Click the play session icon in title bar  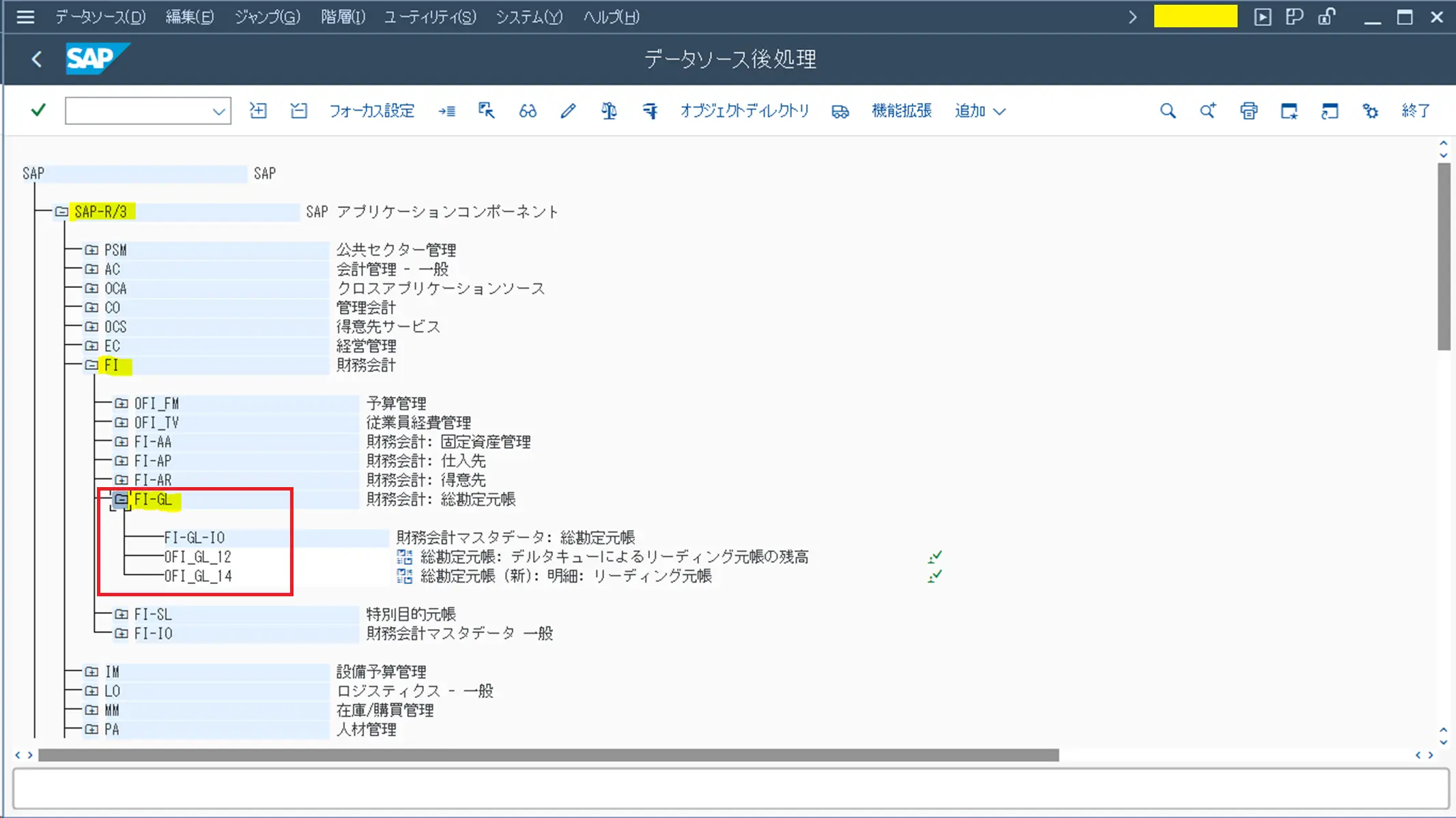1262,17
